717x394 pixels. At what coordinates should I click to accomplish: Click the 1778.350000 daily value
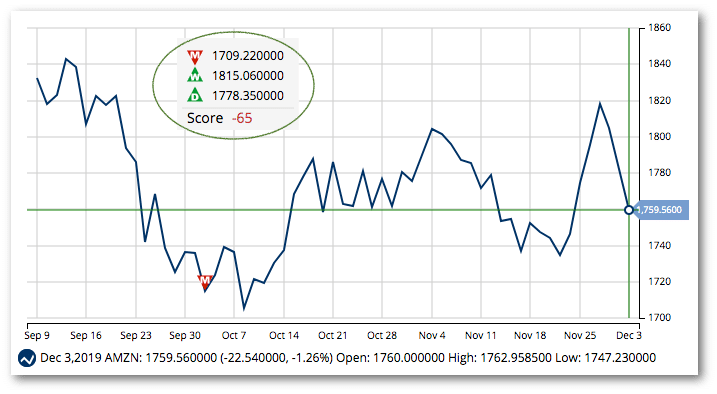[x=248, y=96]
